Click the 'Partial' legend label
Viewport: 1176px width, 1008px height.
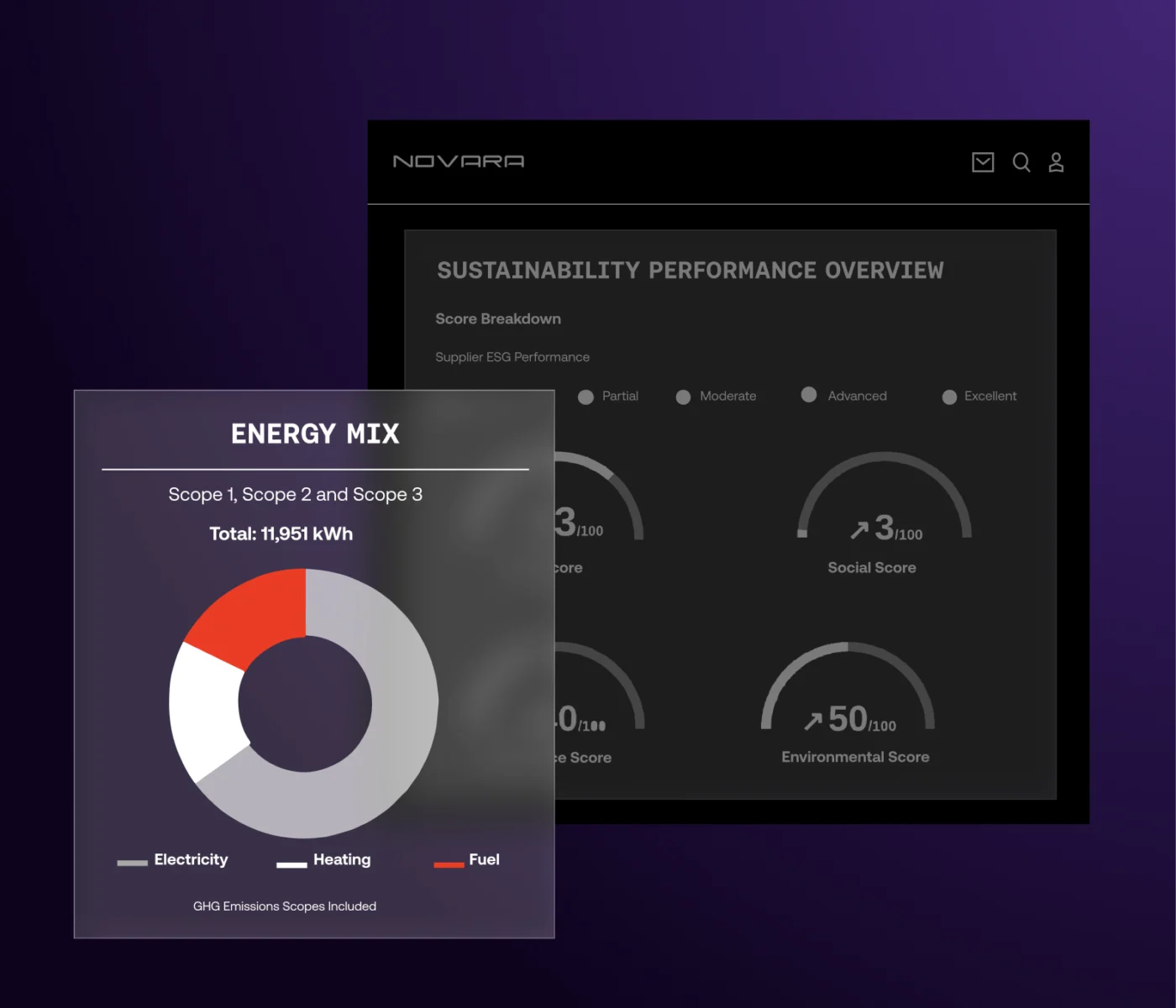620,396
